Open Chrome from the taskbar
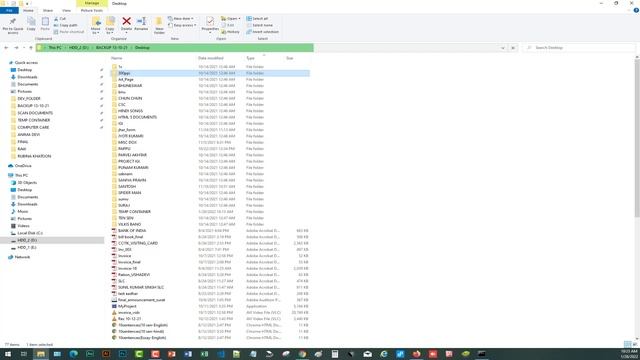Viewport: 640px width, 360px height. pos(302,354)
